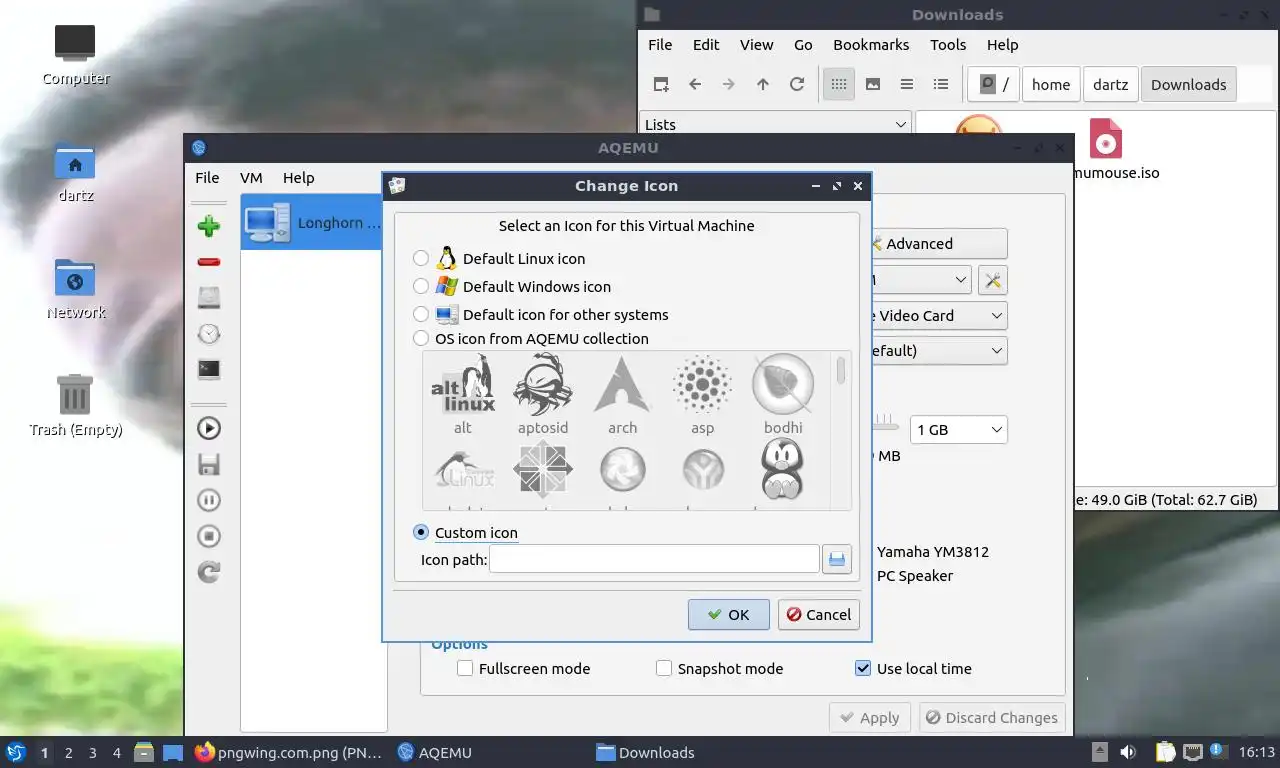Select Default Linux icon radio button
The image size is (1280, 768).
point(421,258)
